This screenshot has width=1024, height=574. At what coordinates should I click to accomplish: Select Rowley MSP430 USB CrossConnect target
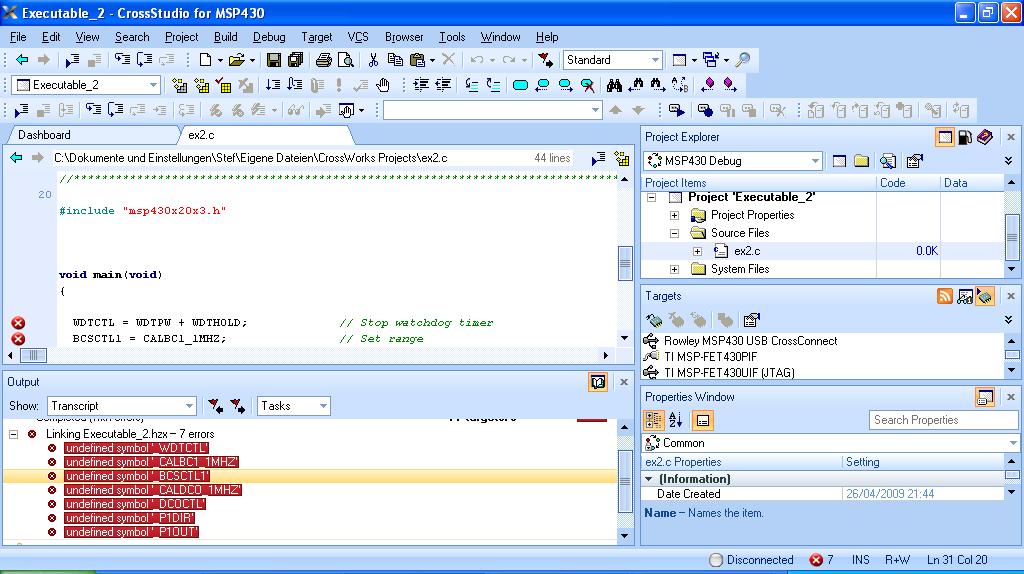(750, 341)
